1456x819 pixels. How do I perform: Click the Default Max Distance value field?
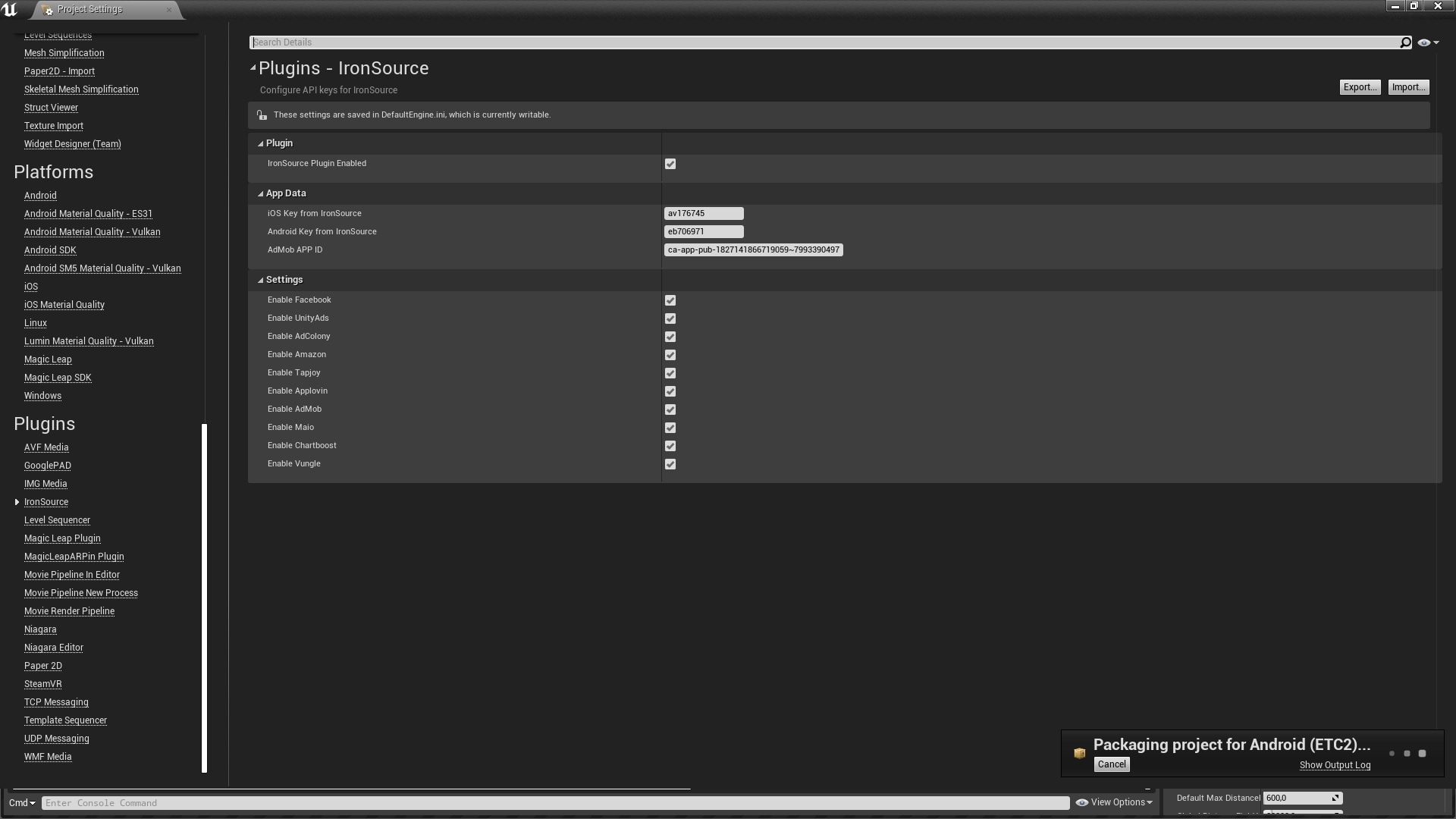pos(1301,798)
